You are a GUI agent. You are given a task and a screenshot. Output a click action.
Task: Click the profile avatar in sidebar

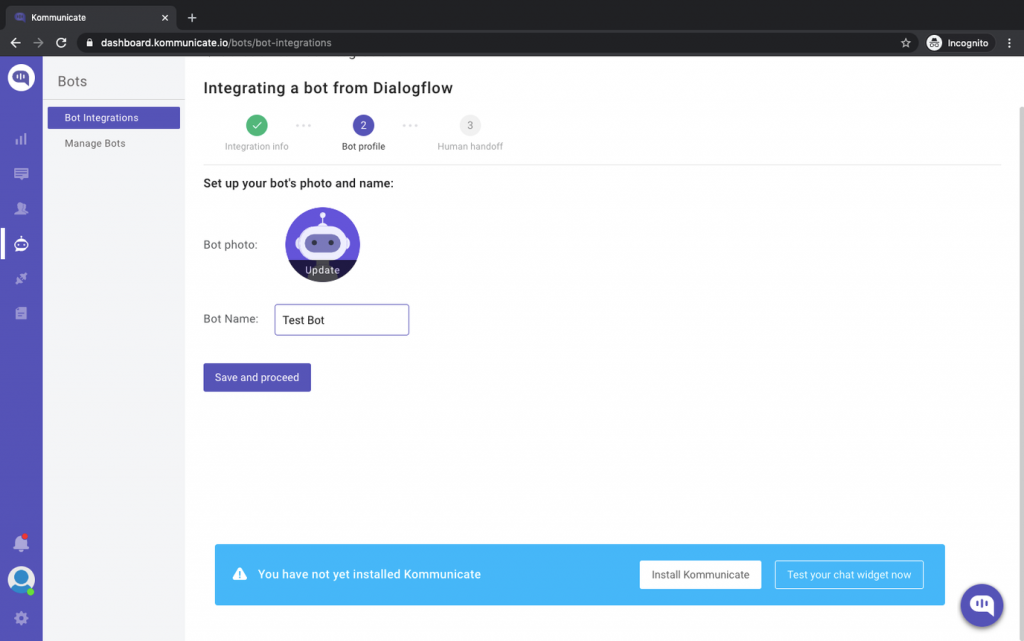click(21, 579)
